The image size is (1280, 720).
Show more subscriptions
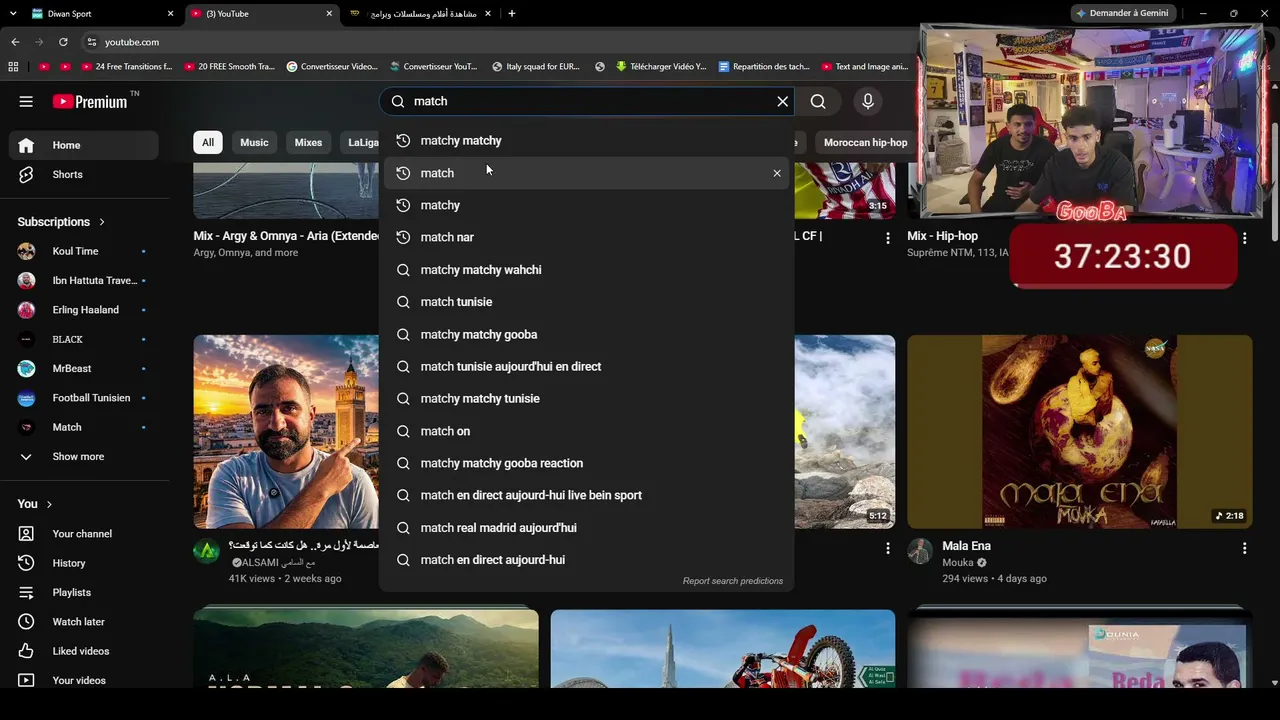pos(84,457)
